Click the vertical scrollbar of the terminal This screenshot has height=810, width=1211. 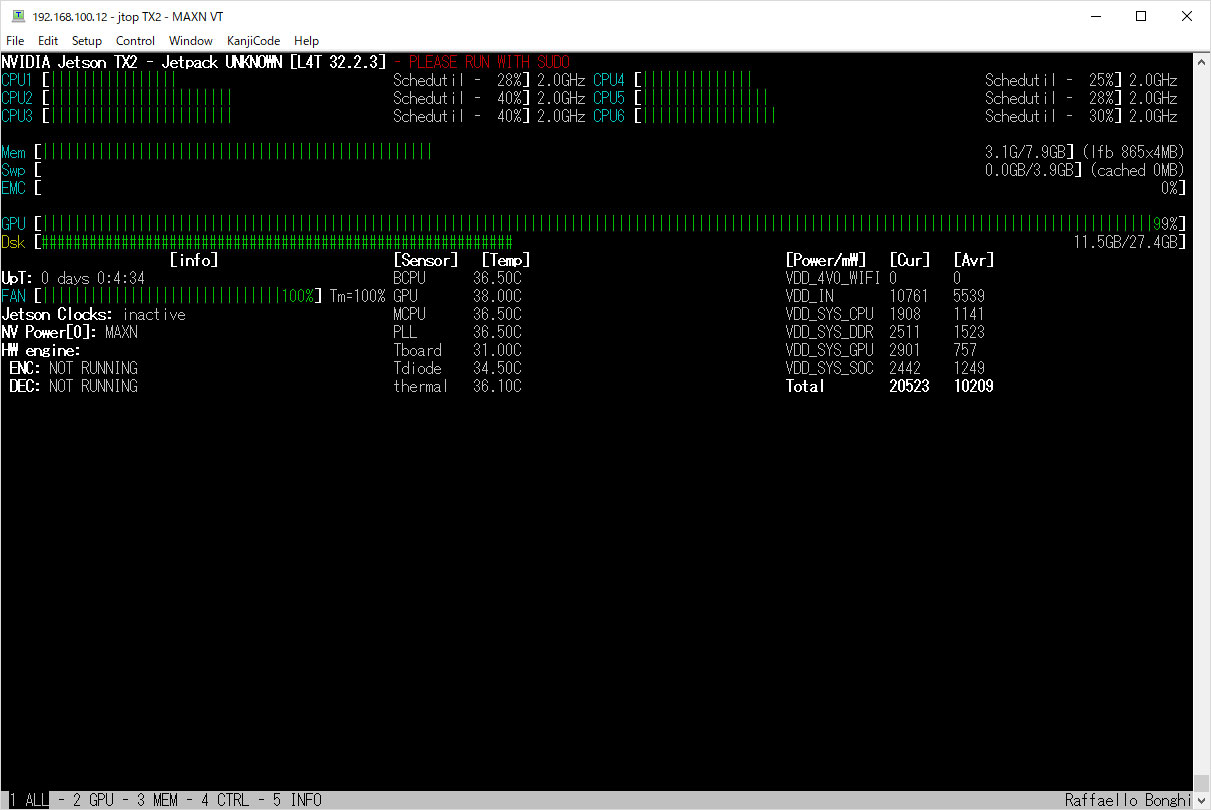(x=1202, y=420)
